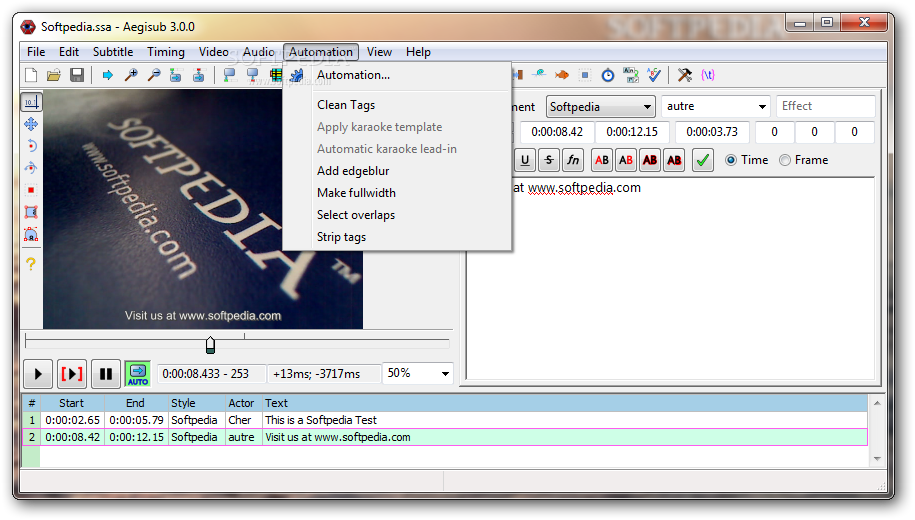Open the Subtitle menu
Screen dimensions: 915x520
click(113, 52)
